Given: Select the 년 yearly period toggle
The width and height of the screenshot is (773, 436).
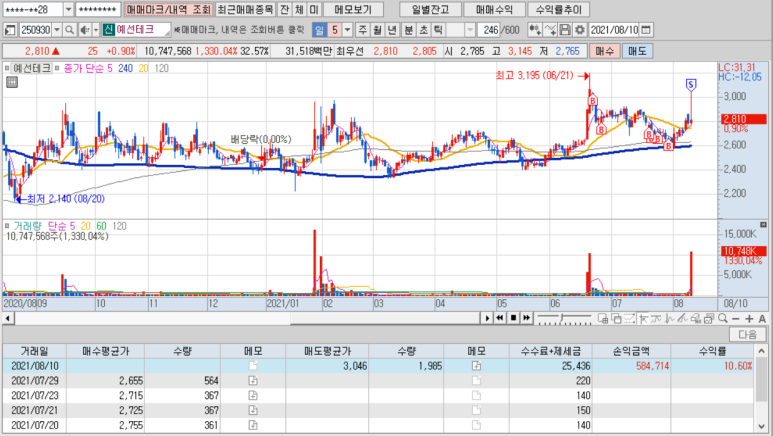Looking at the screenshot, I should 392,30.
